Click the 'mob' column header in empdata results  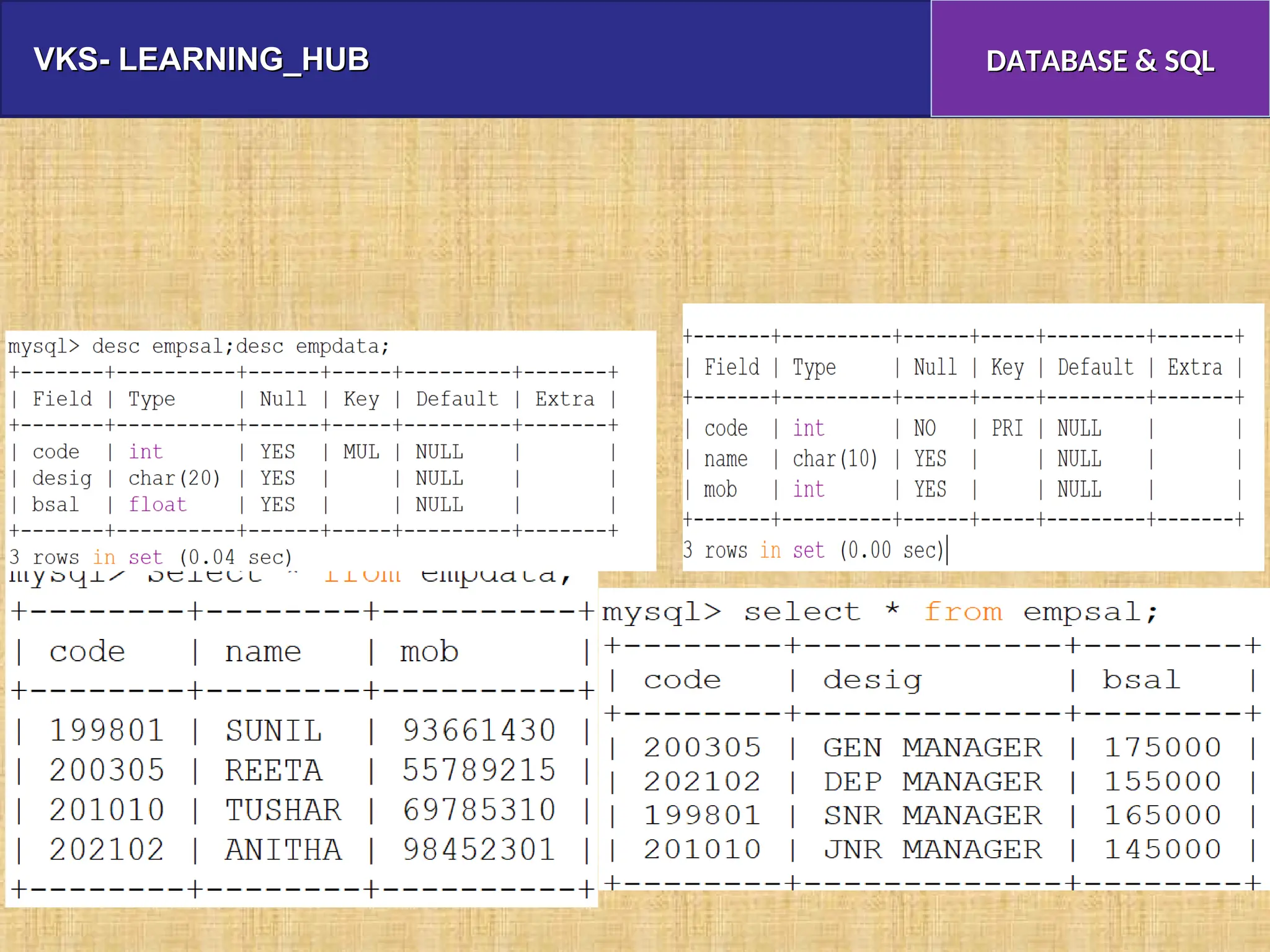click(x=429, y=651)
